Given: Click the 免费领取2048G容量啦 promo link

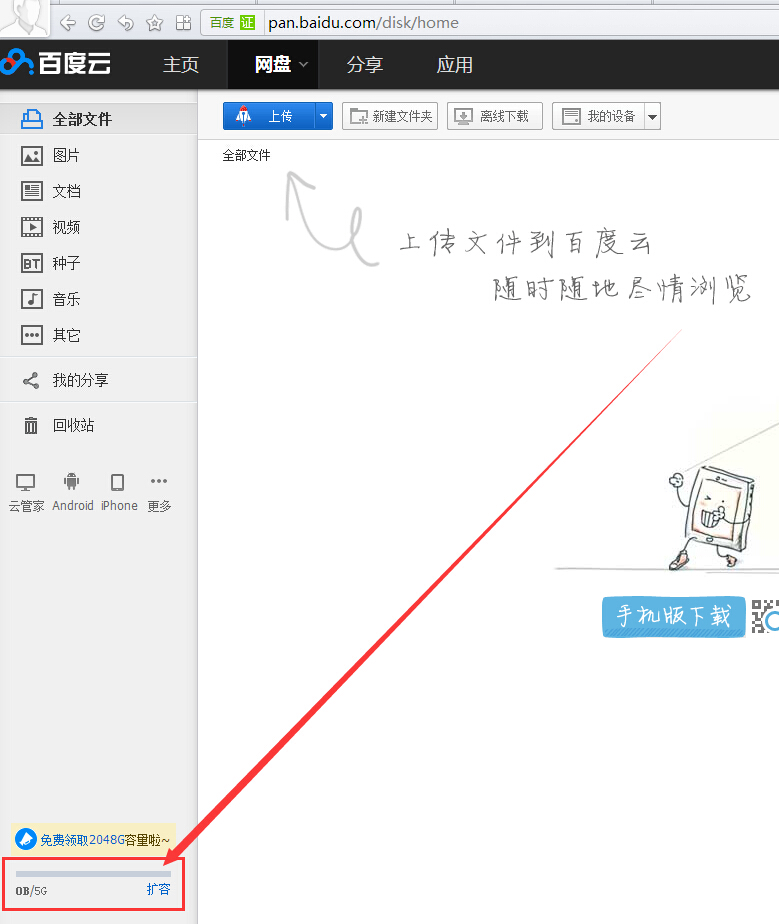Looking at the screenshot, I should (94, 839).
